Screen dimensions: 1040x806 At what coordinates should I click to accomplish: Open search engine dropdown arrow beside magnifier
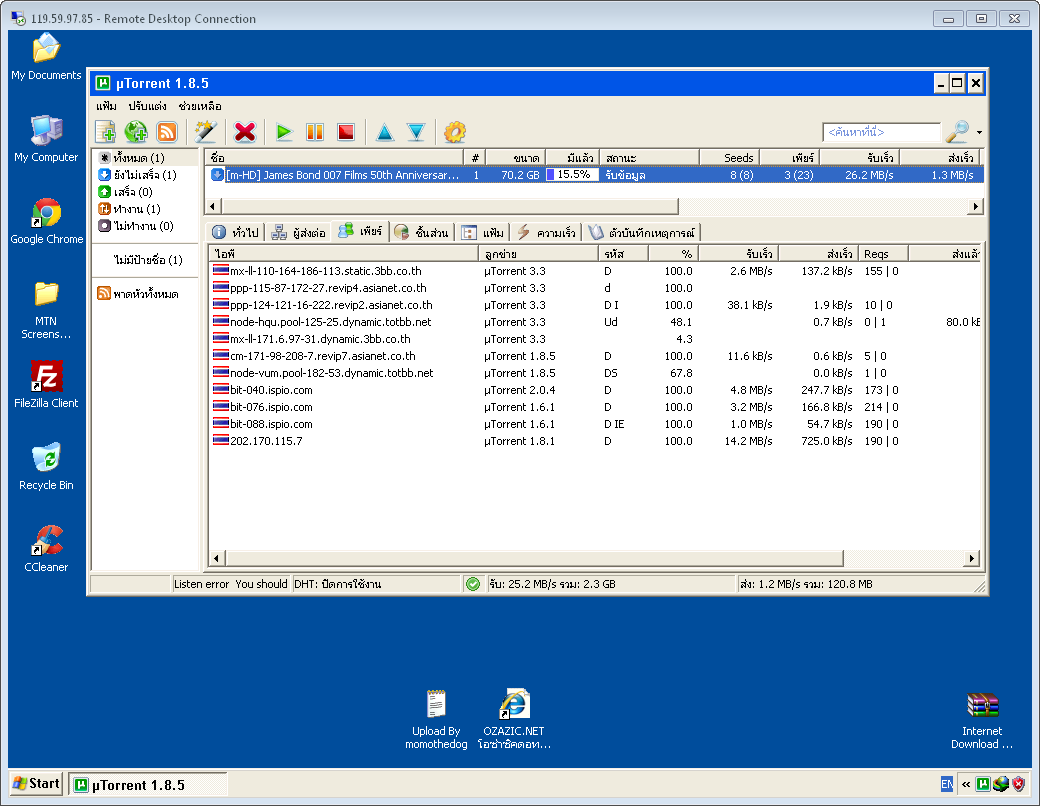click(979, 132)
